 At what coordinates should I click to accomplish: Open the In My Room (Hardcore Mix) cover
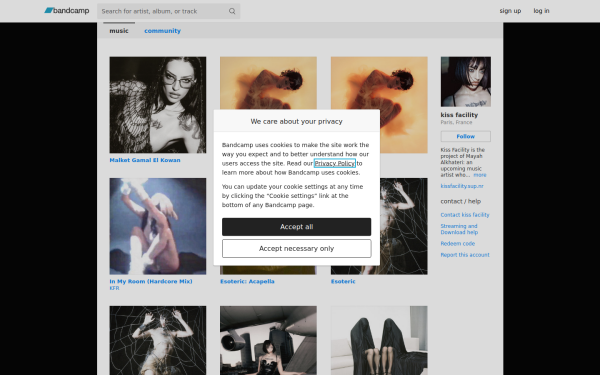(x=158, y=226)
